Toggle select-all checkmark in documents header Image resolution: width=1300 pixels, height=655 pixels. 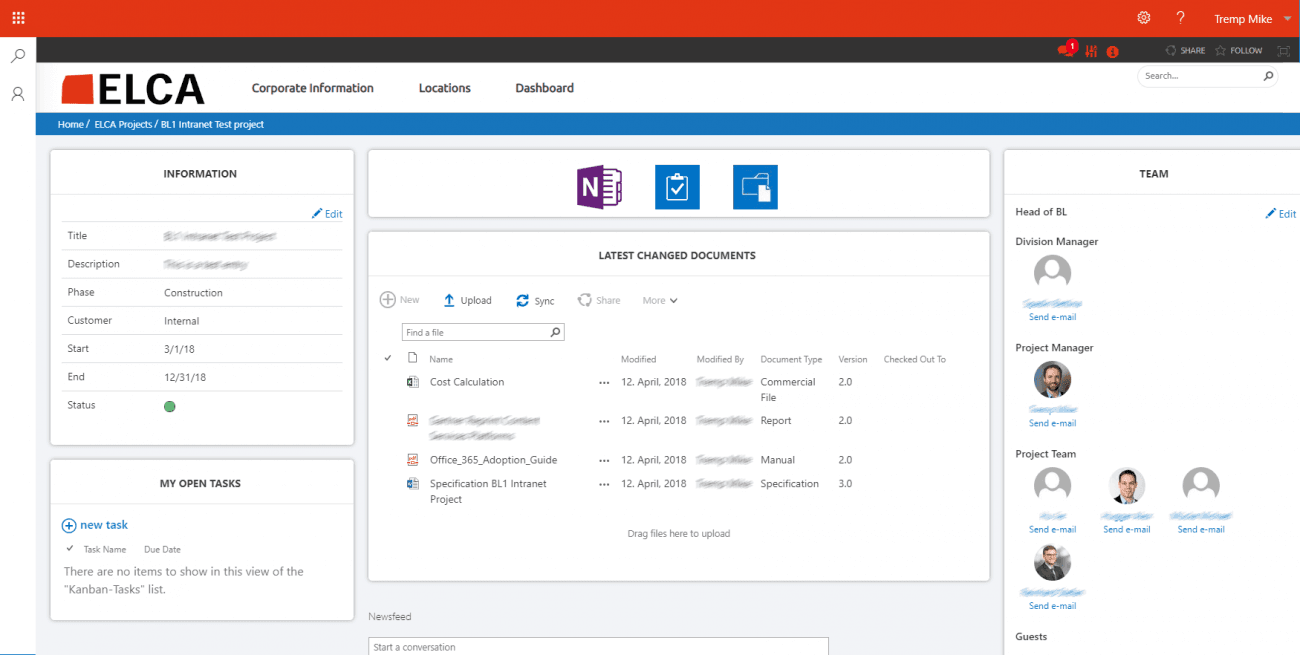tap(388, 358)
